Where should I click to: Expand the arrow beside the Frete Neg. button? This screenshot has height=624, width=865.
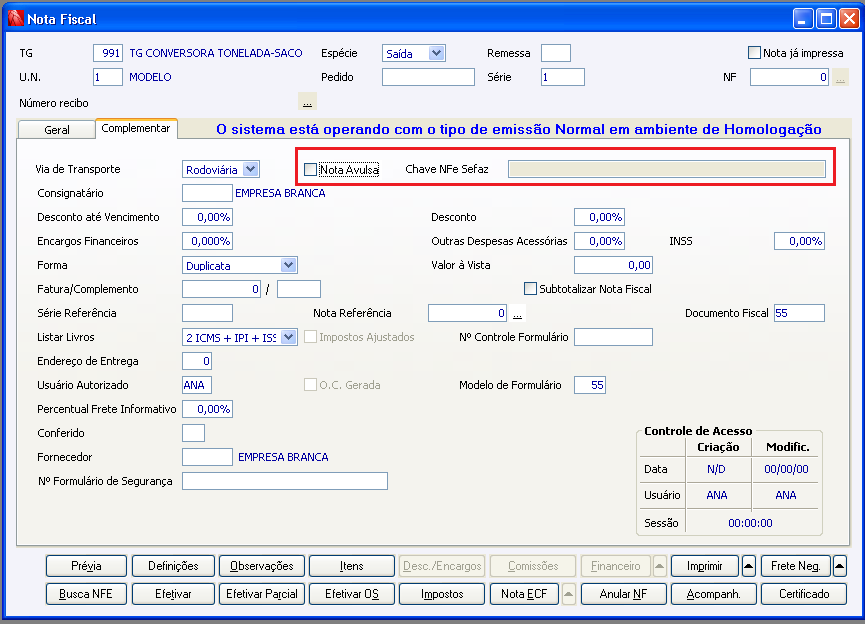click(x=840, y=566)
